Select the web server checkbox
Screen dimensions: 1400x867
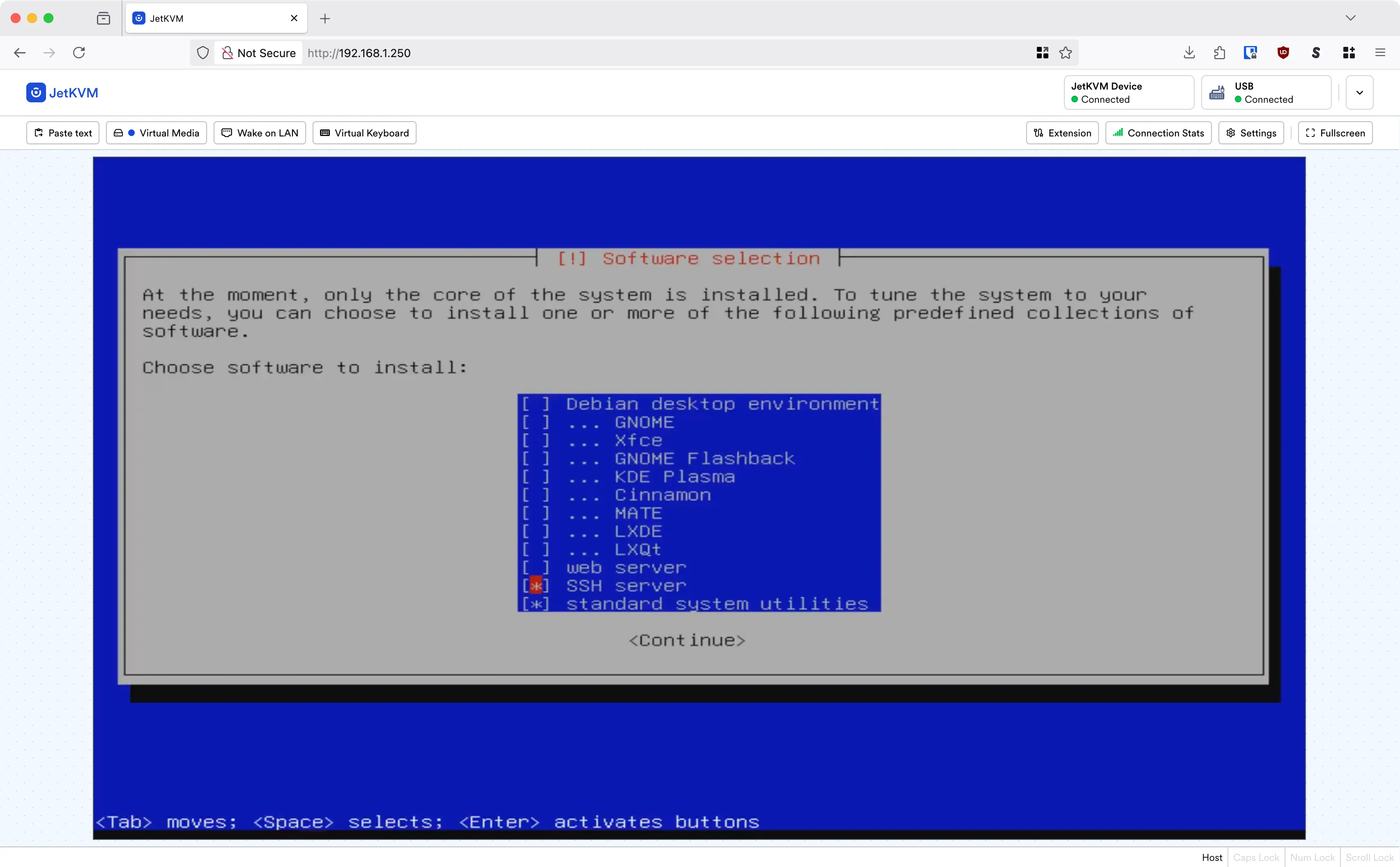535,567
